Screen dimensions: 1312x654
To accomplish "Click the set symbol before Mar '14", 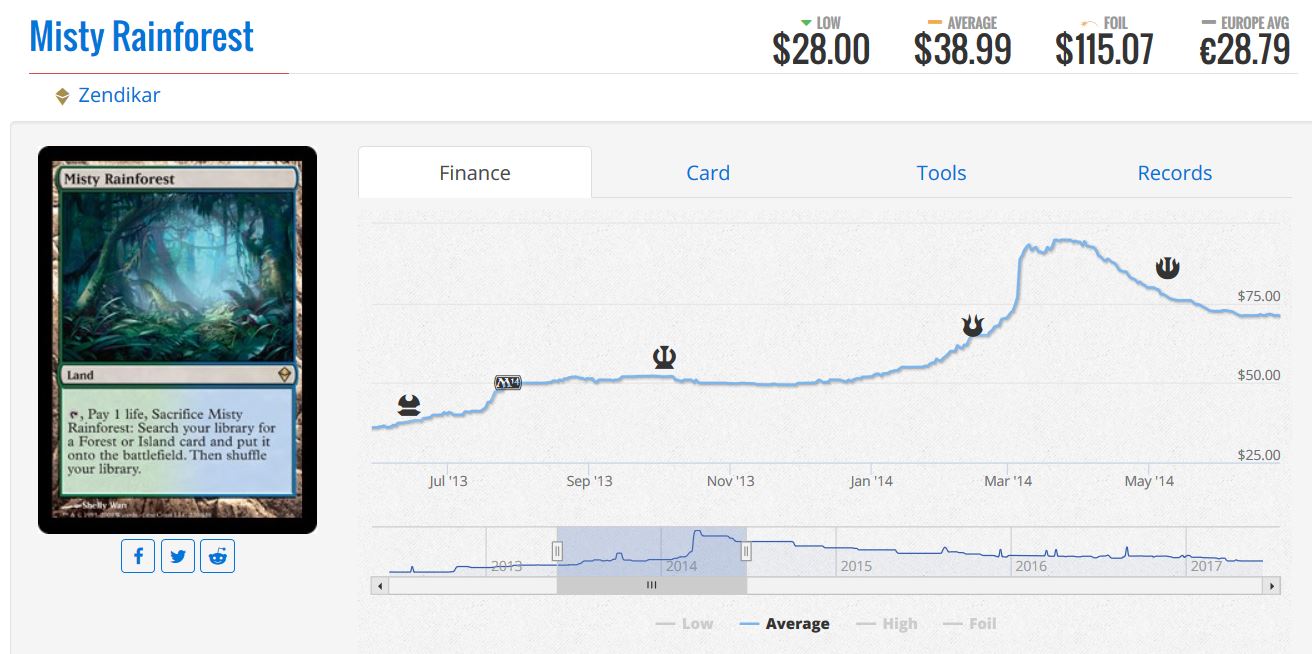I will [x=973, y=324].
